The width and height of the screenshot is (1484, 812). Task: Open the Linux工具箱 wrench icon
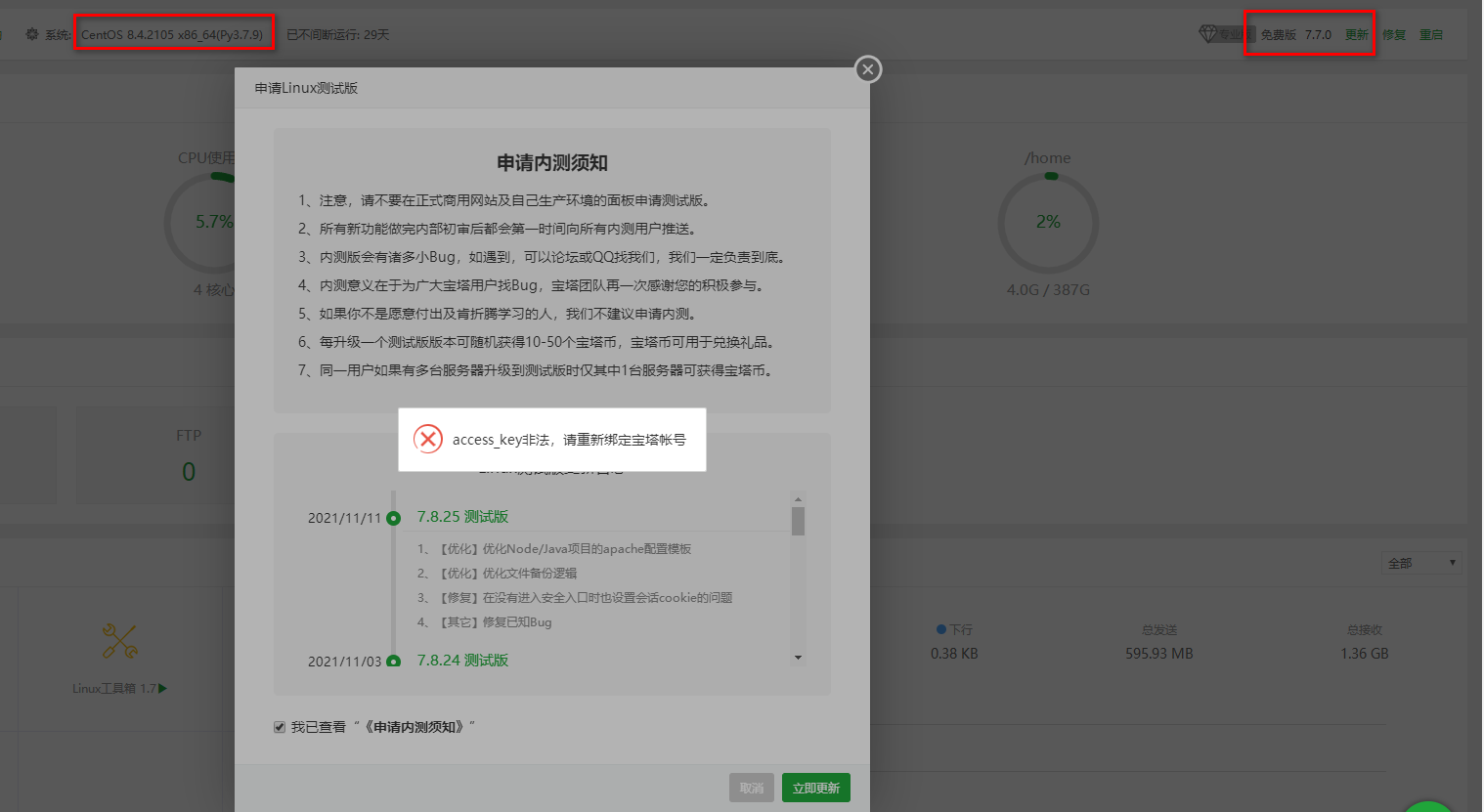click(x=120, y=641)
